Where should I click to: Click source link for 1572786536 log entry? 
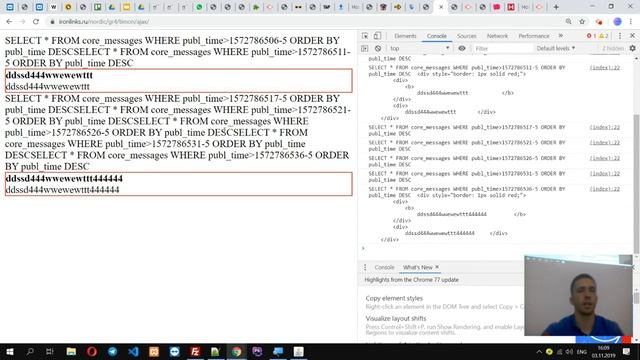[604, 189]
